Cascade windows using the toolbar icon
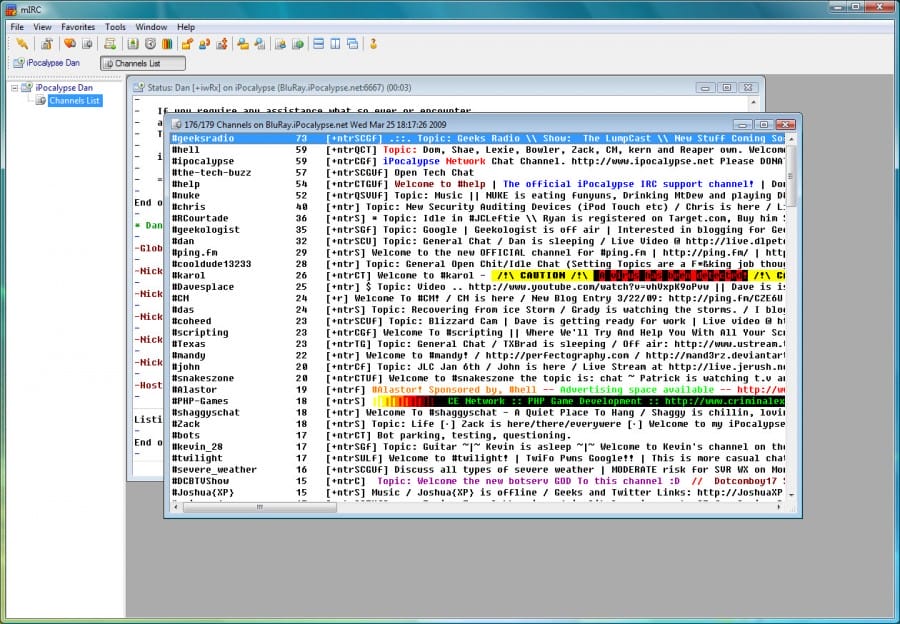The image size is (900, 624). coord(352,44)
